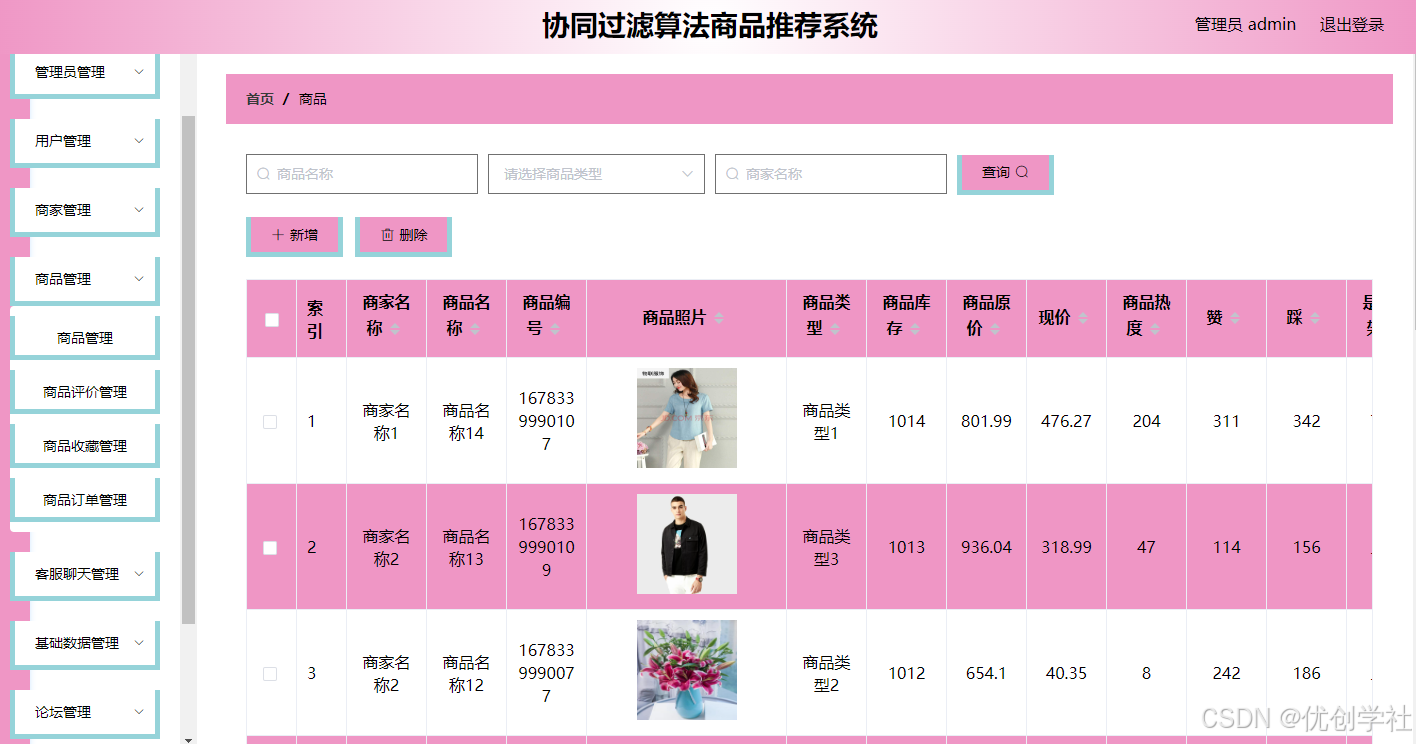Click the 商品类型3 cell
Viewport: 1416px width, 744px height.
(x=827, y=548)
